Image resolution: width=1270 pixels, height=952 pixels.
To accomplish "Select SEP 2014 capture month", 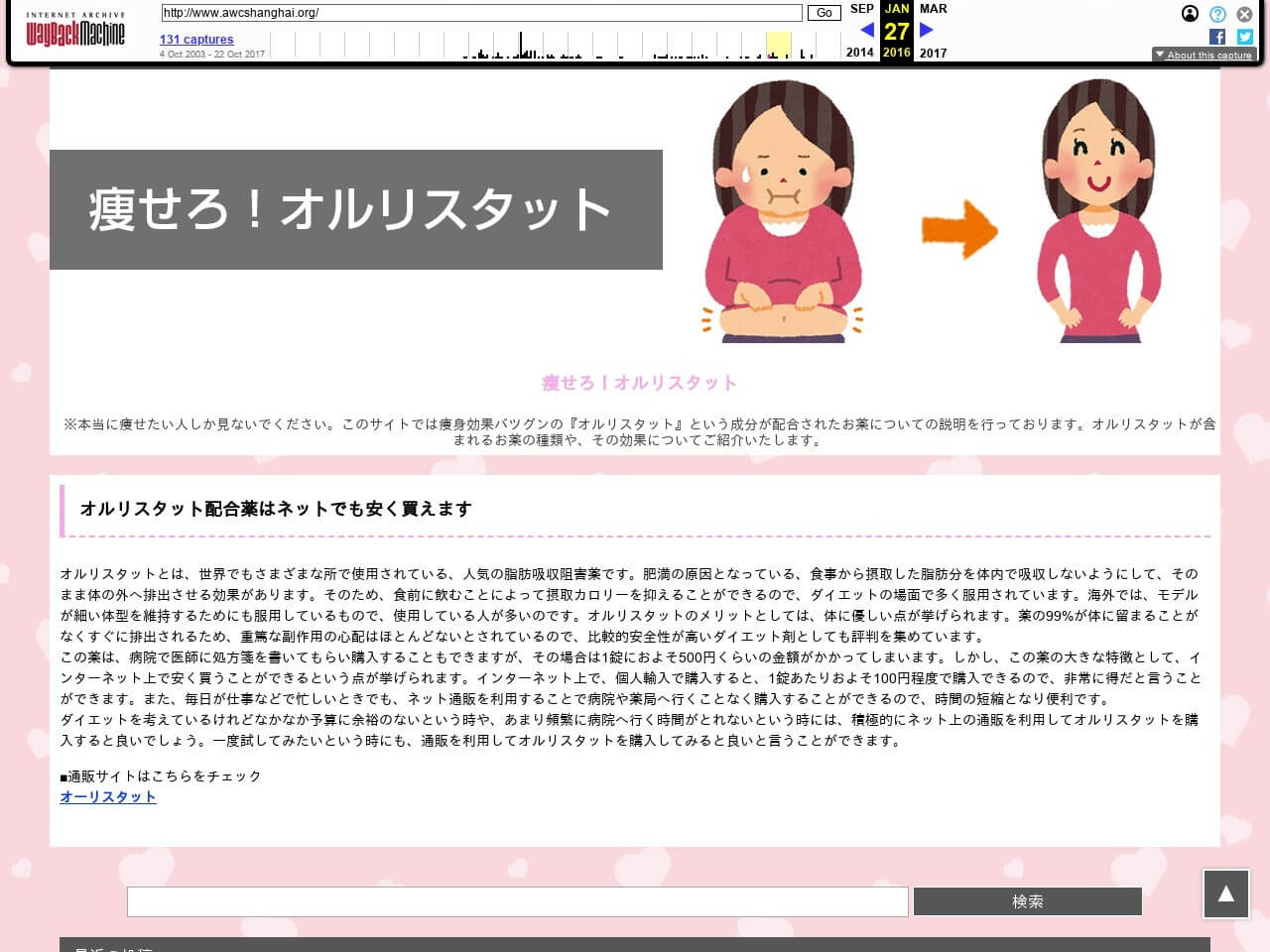I will (x=861, y=9).
